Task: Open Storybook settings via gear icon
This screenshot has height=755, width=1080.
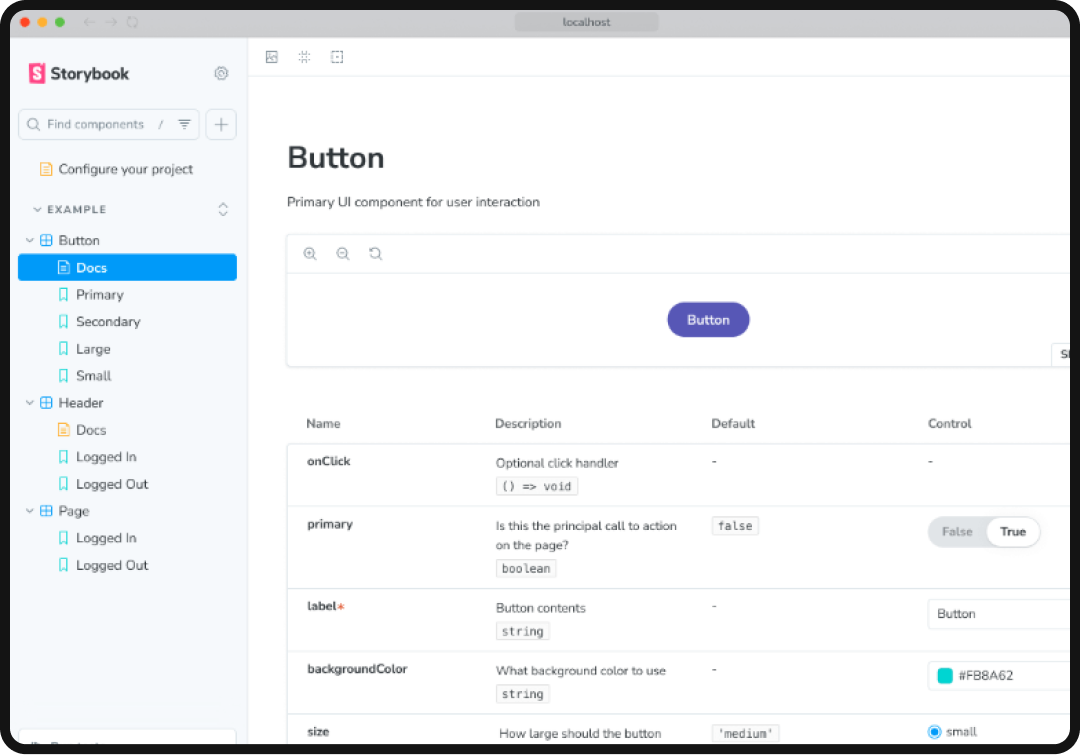Action: pos(221,73)
